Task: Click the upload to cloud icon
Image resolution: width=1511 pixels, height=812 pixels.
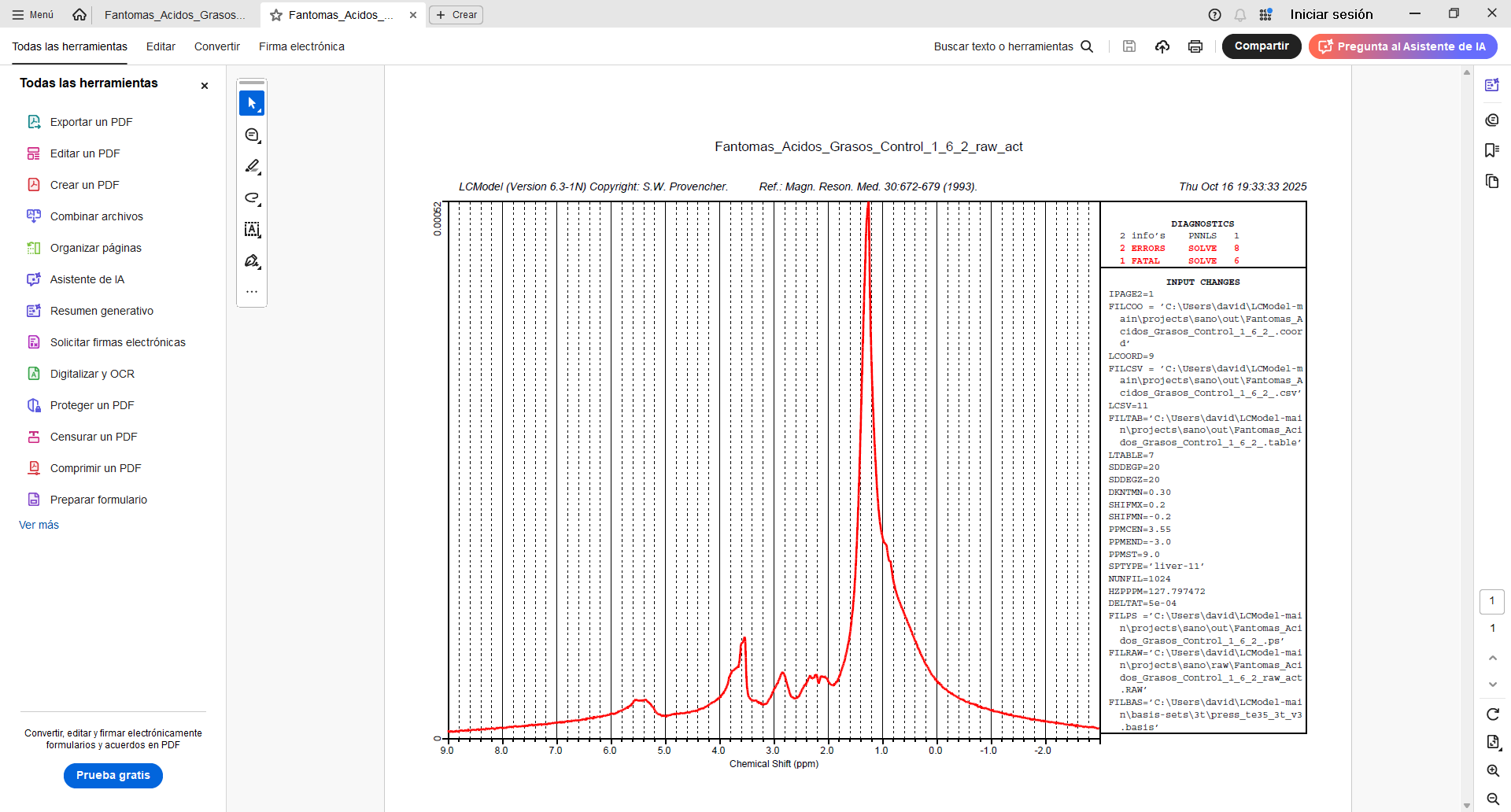Action: [1162, 46]
